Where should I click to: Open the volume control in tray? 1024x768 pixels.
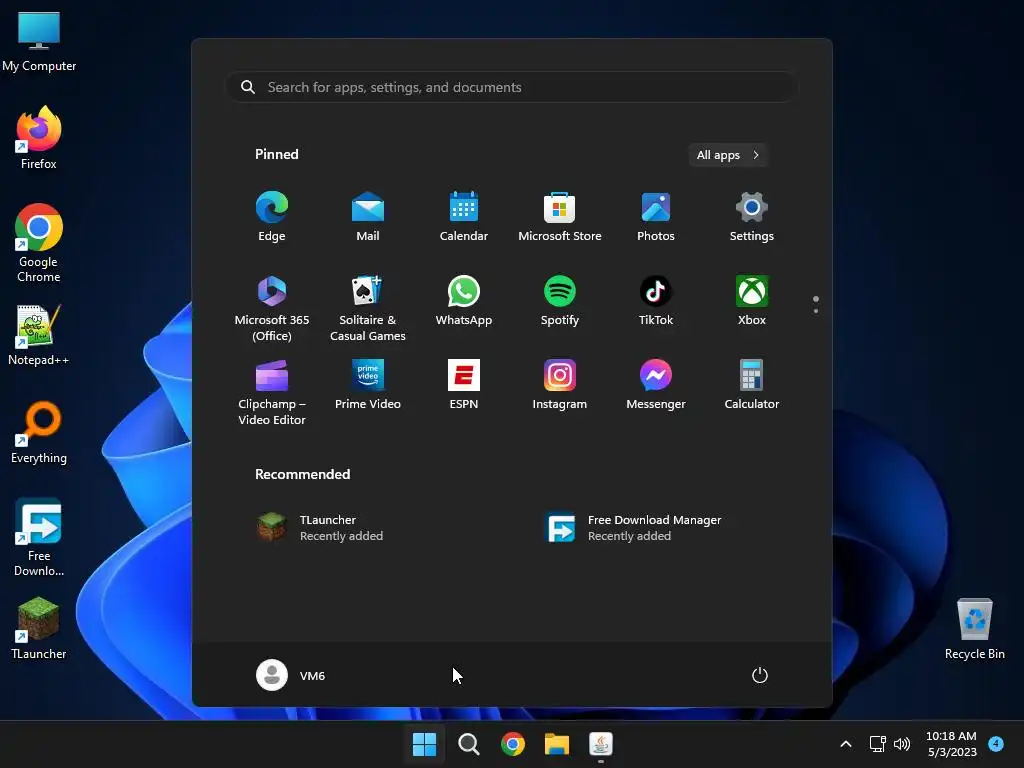coord(902,744)
